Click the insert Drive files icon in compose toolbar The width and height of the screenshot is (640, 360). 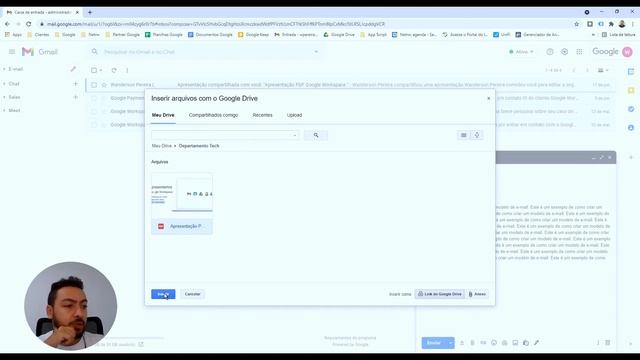point(504,343)
